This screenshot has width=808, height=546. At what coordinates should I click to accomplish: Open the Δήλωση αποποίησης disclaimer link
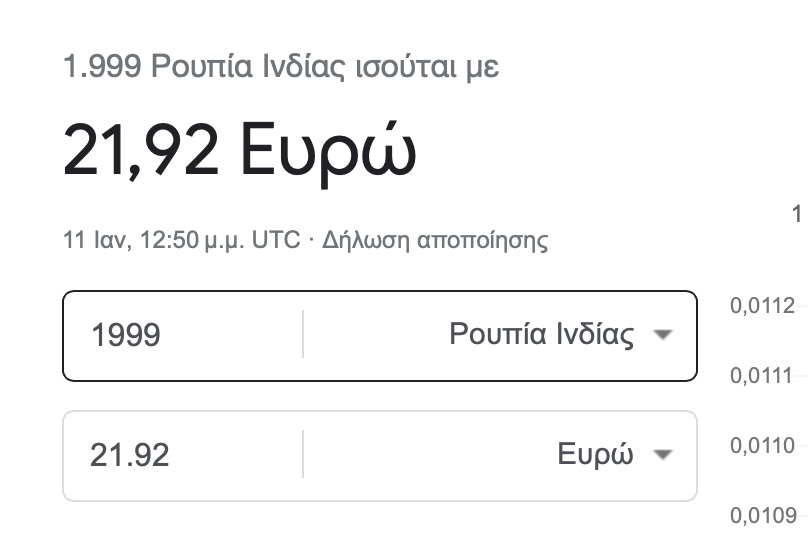coord(435,241)
